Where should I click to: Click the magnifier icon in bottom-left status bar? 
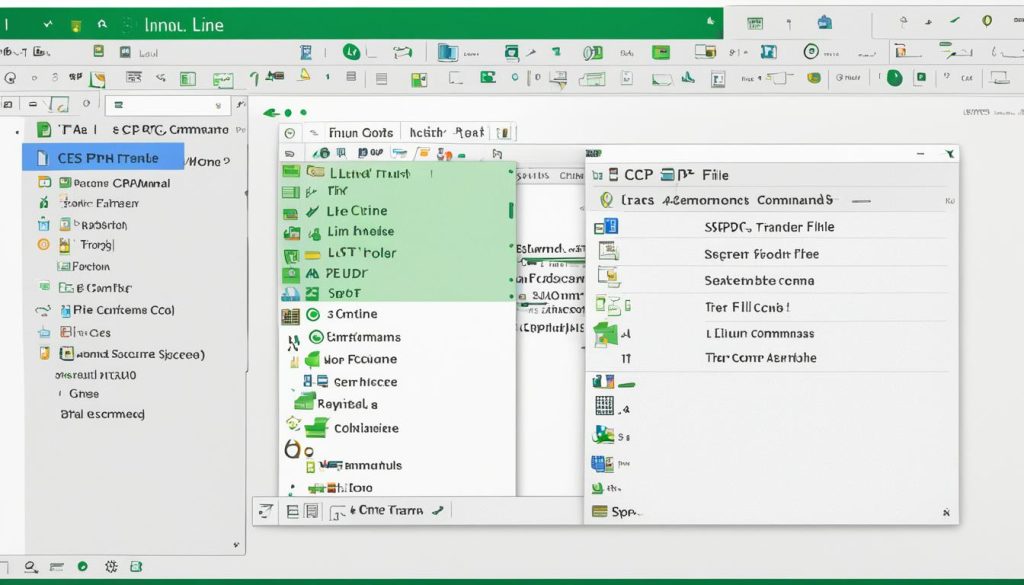click(x=31, y=567)
